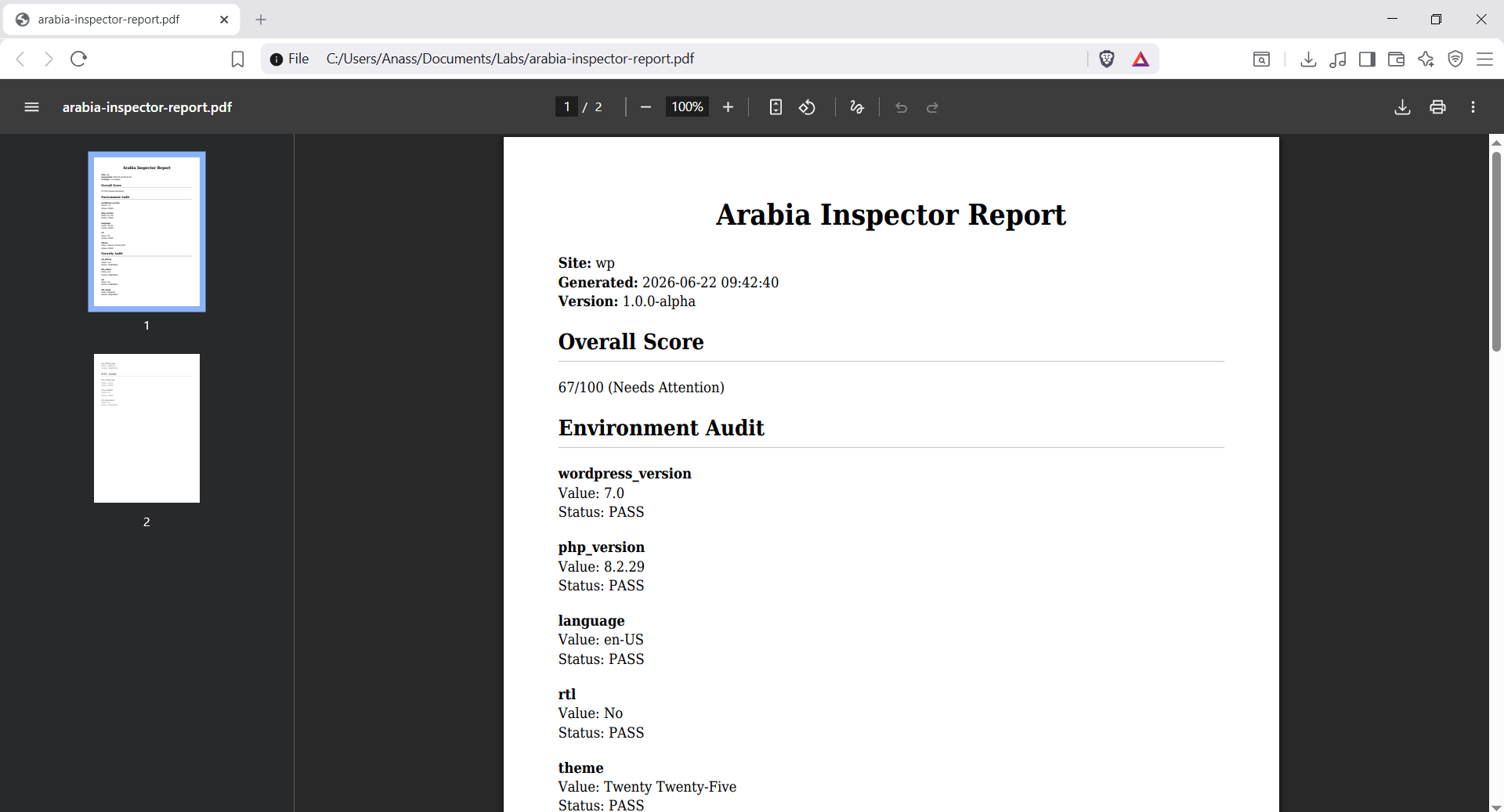Open the Brave Wallet icon
The image size is (1504, 812).
[x=1396, y=59]
